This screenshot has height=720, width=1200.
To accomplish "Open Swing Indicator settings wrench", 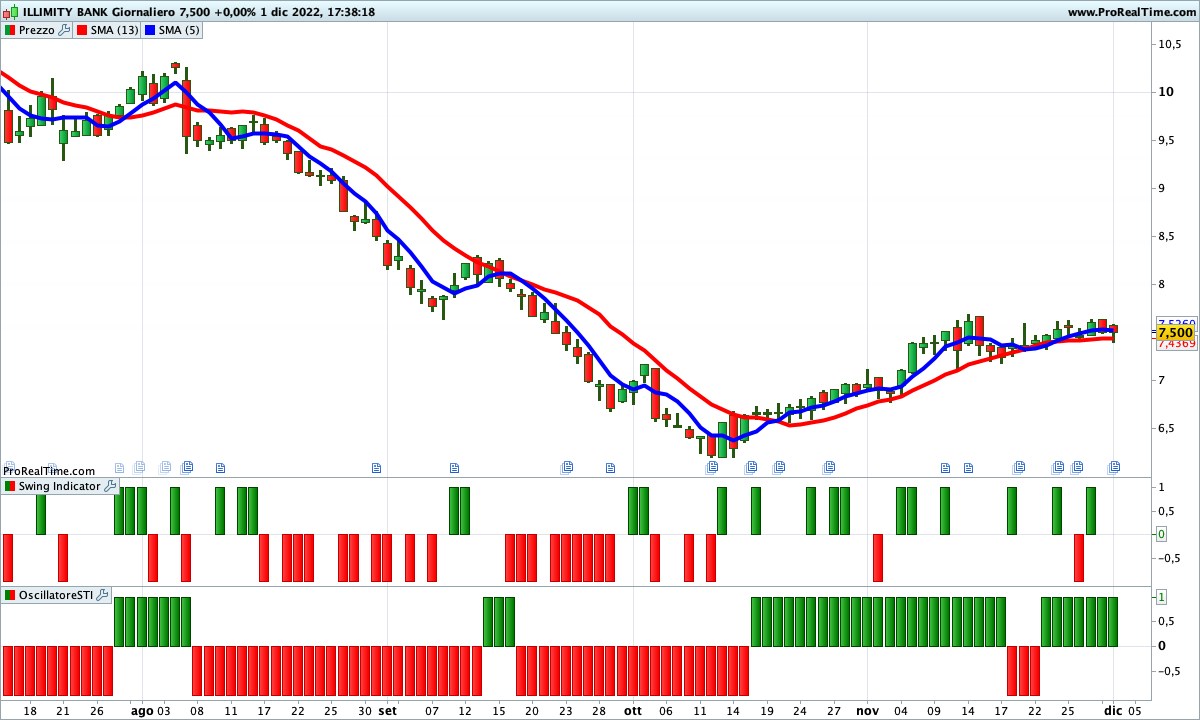I will 110,486.
